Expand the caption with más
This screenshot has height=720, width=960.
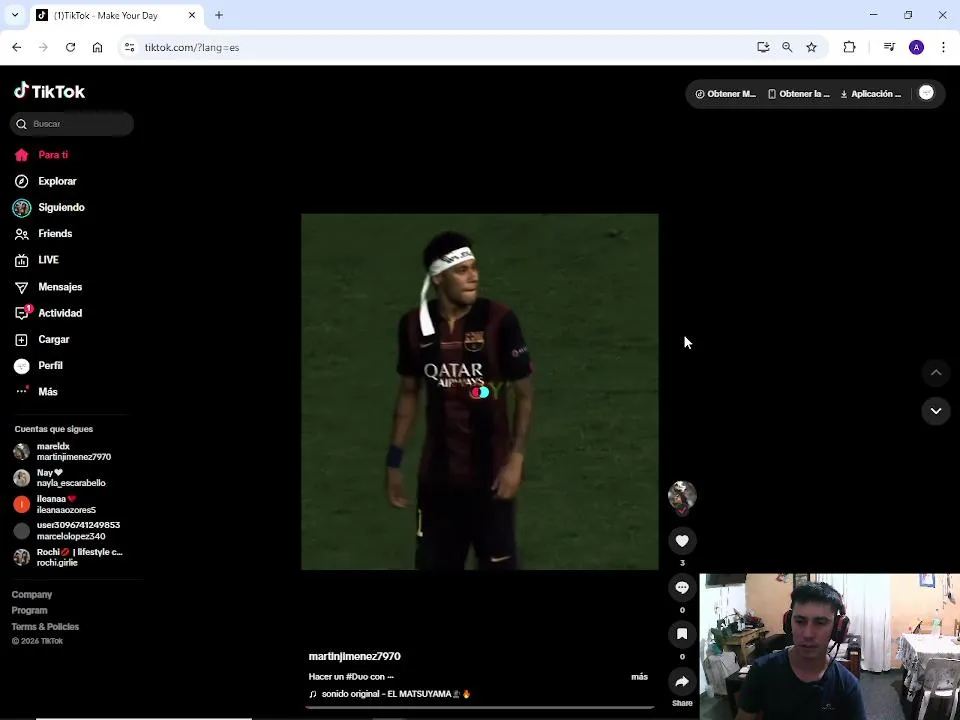(639, 677)
